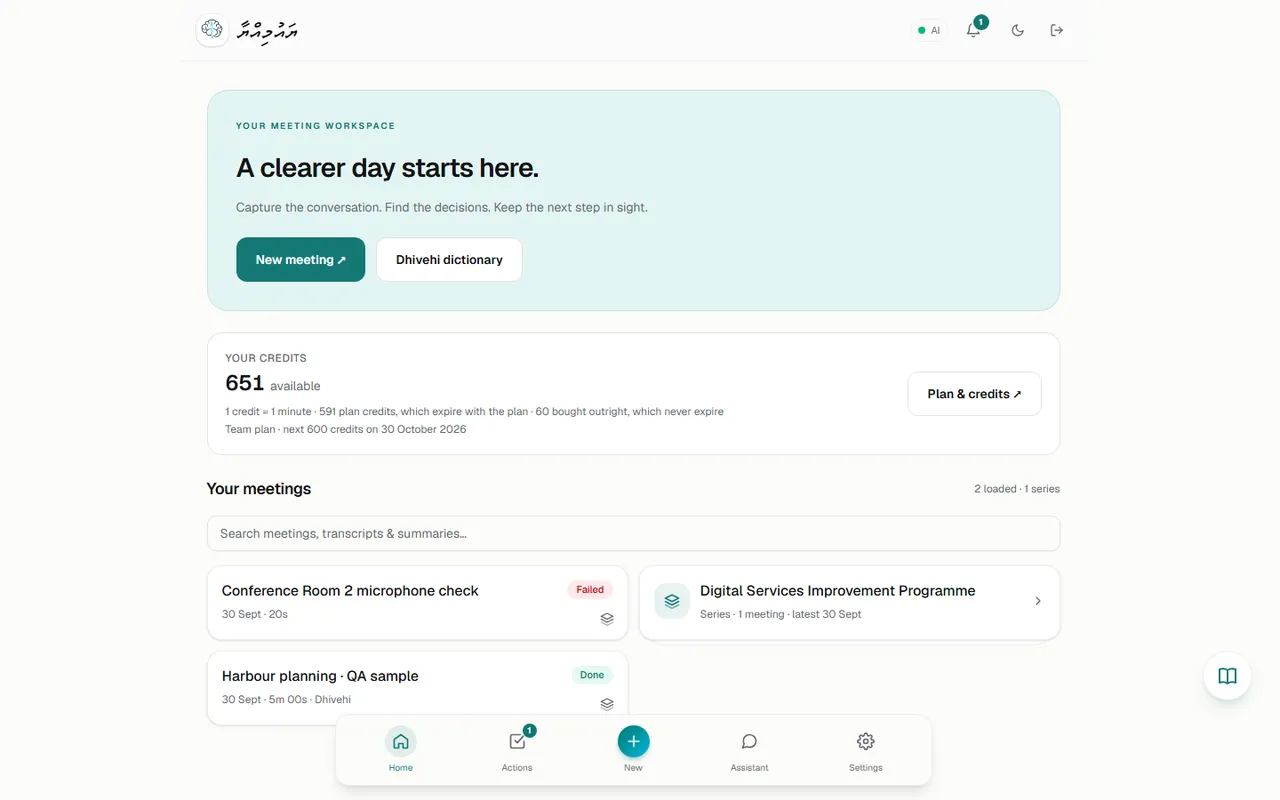The height and width of the screenshot is (800, 1280).
Task: Click 'Team plan · next 600 credits' line
Action: coord(346,429)
